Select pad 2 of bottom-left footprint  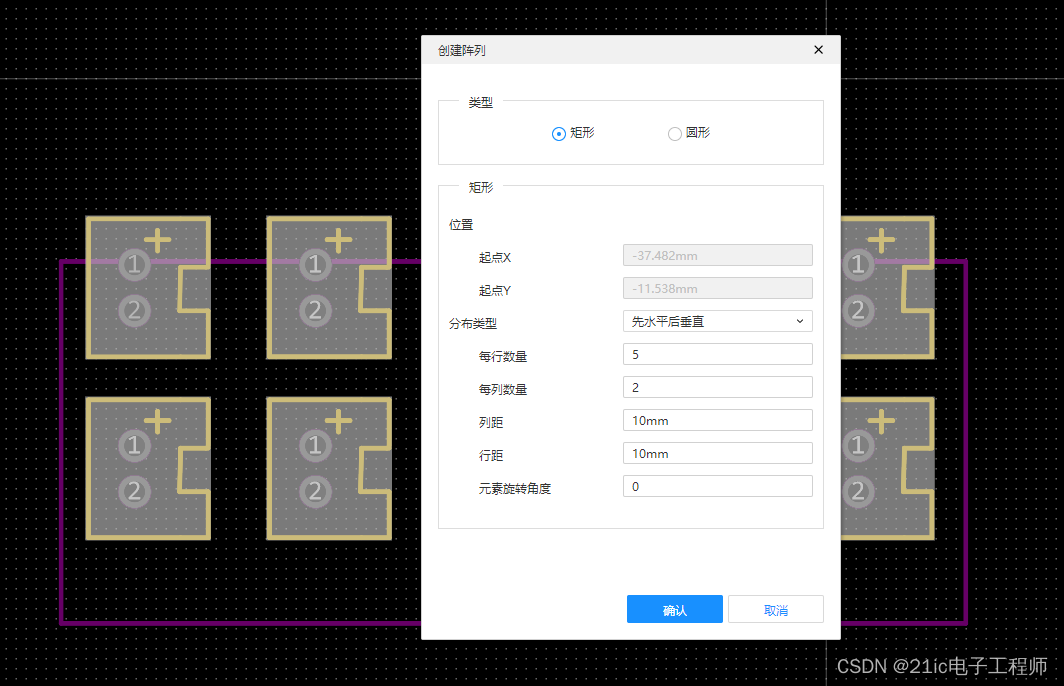[x=134, y=491]
